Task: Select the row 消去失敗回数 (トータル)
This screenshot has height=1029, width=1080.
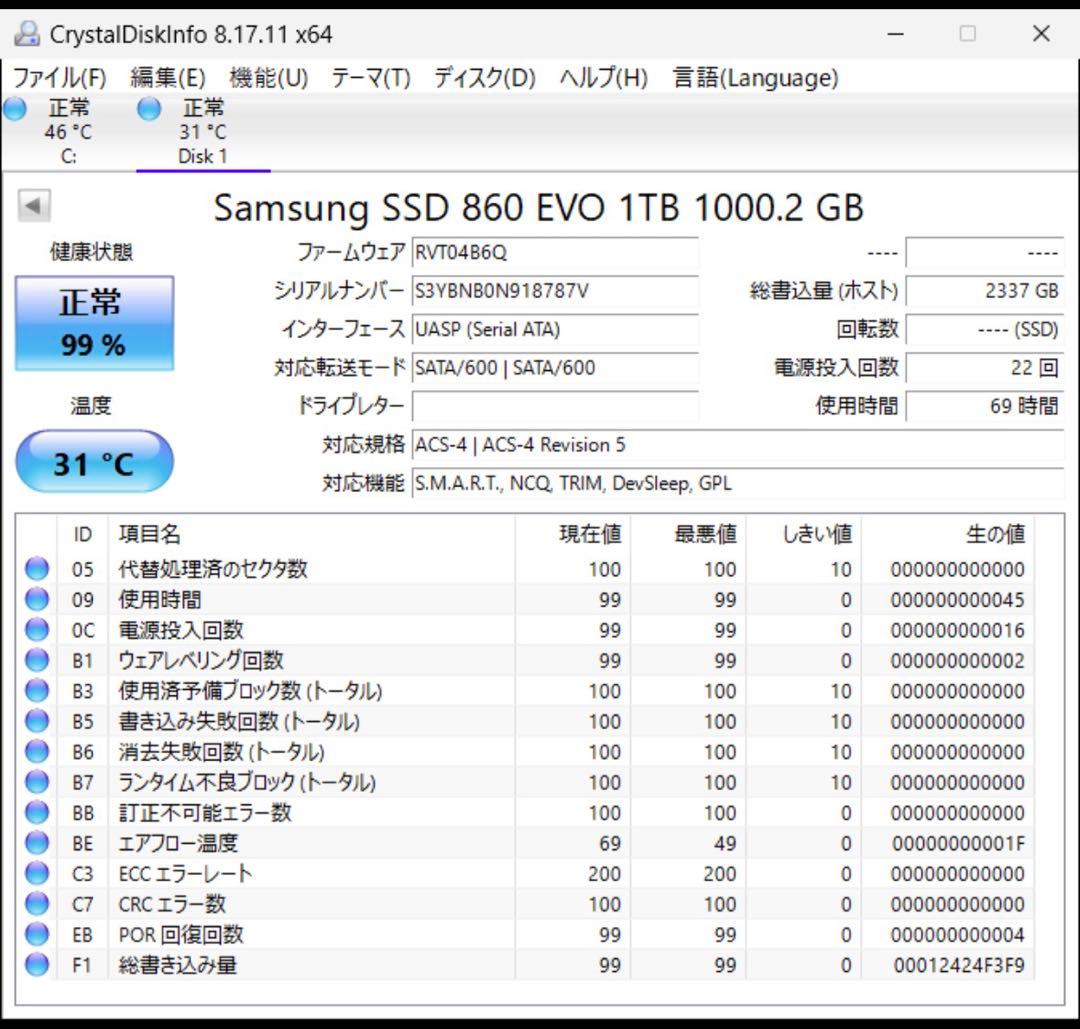Action: pos(525,751)
